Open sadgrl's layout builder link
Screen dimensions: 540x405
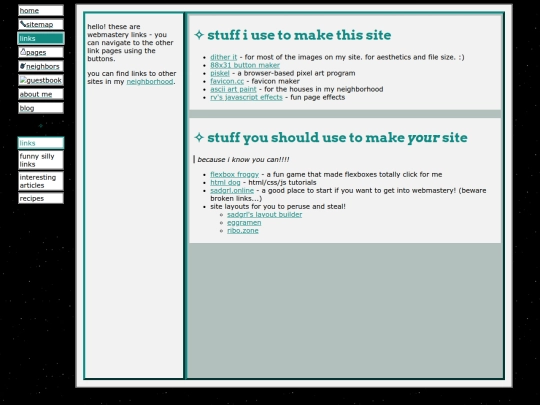(x=264, y=215)
